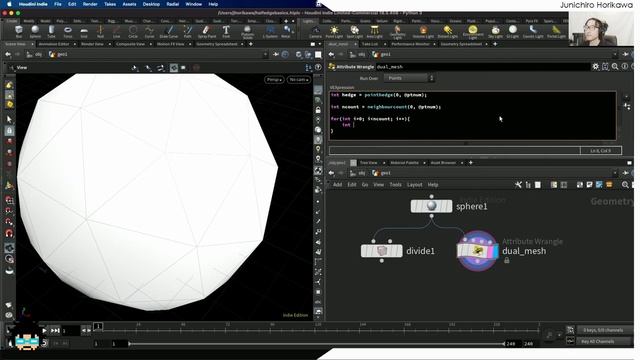The height and width of the screenshot is (360, 640).
Task: Add a Sky Light from shelf
Action: point(496,32)
